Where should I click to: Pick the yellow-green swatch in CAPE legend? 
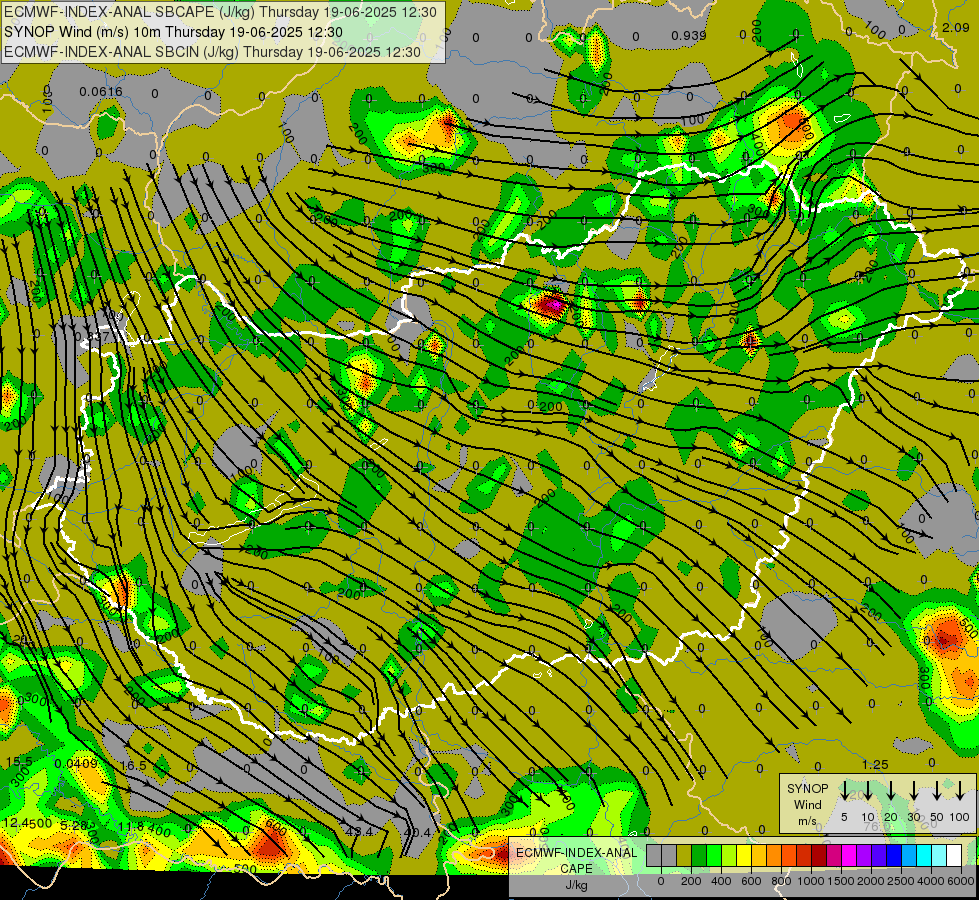point(729,856)
